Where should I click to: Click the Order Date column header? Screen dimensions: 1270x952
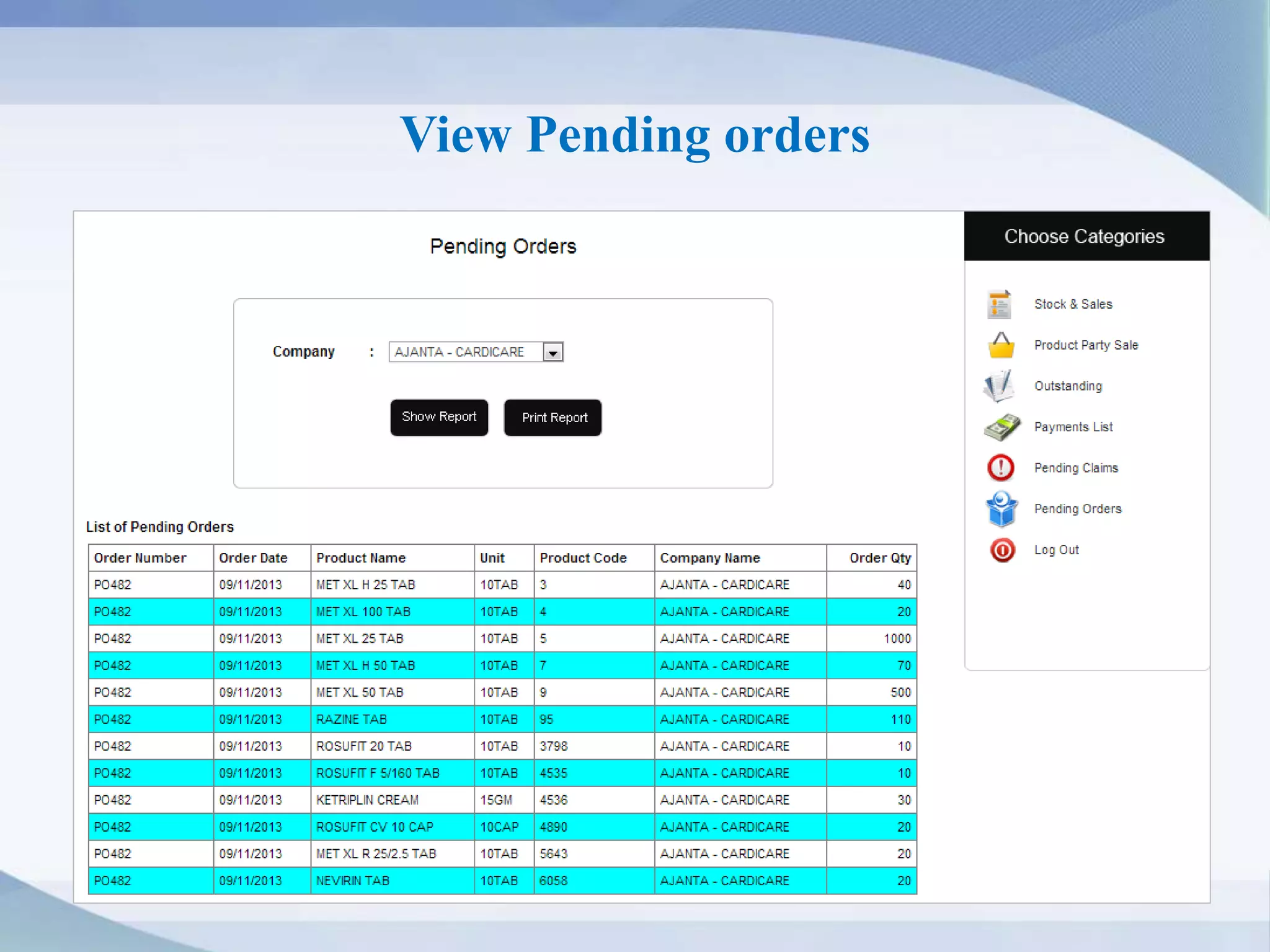pyautogui.click(x=262, y=558)
